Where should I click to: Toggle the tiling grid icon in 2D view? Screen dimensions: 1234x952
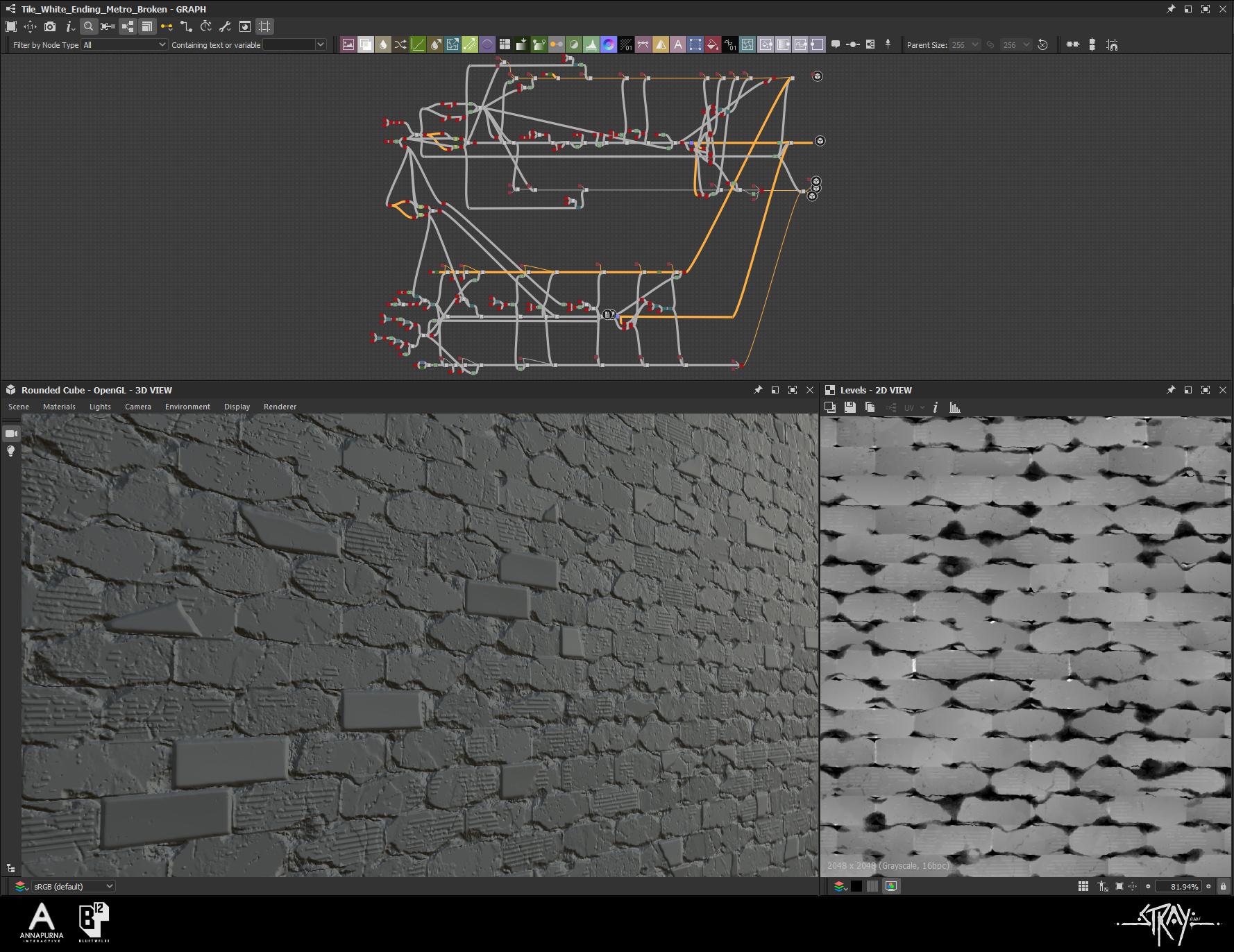point(1083,886)
